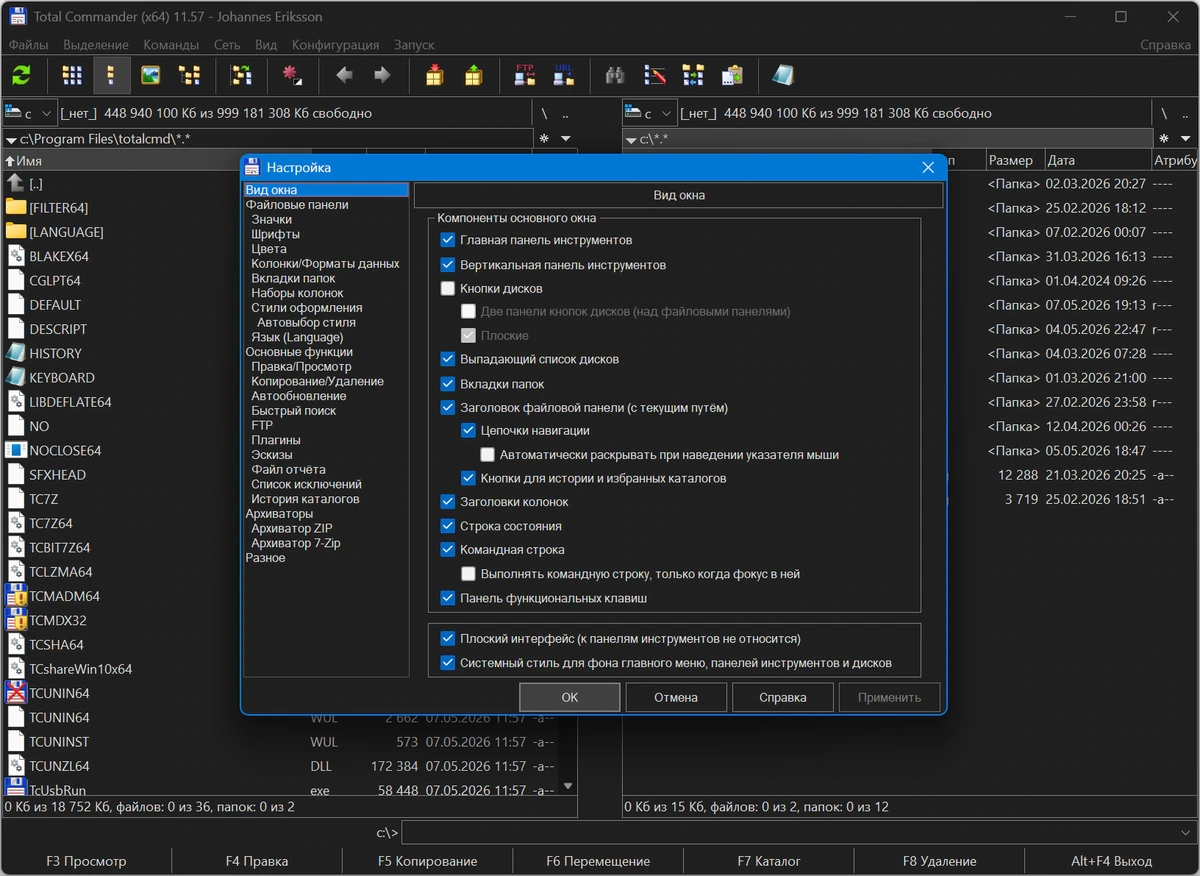Open the URL new connection icon

click(x=564, y=75)
